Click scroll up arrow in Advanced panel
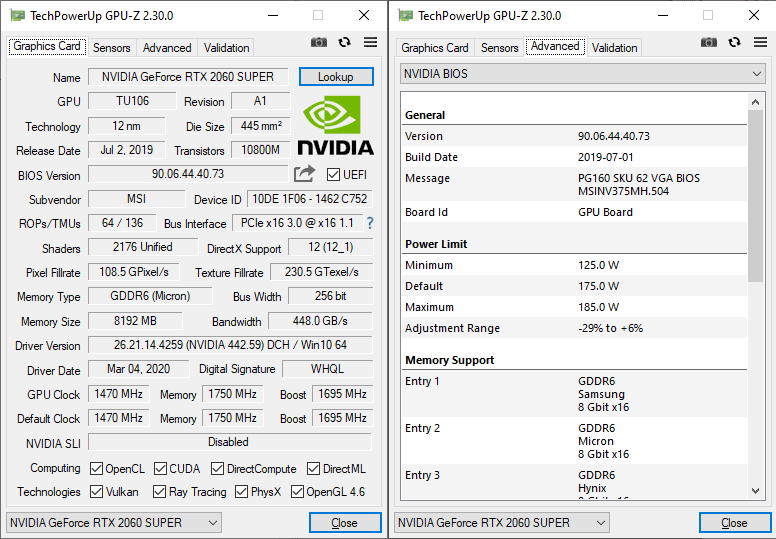The width and height of the screenshot is (776, 539). (755, 102)
